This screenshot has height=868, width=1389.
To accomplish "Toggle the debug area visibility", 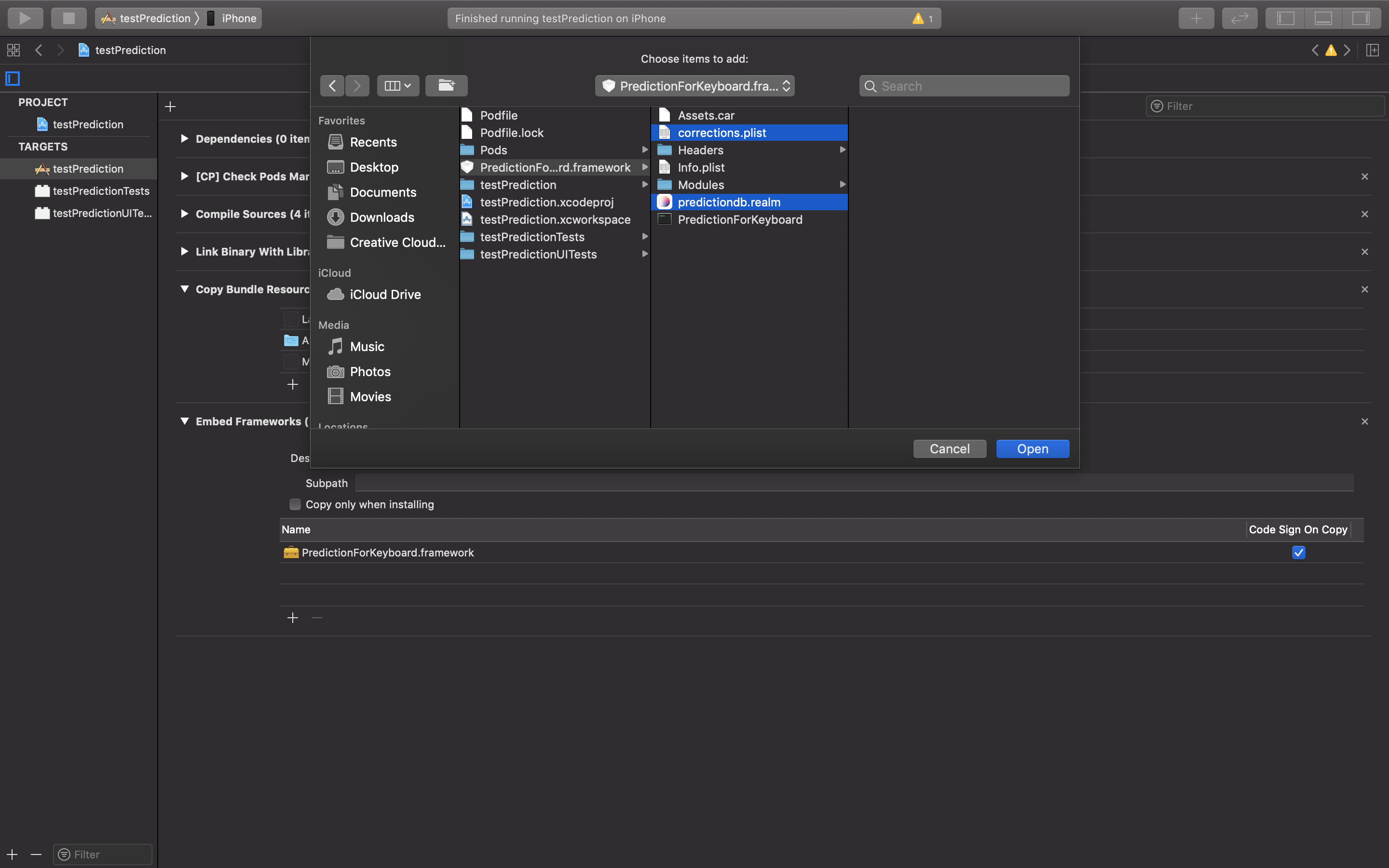I will (x=1323, y=18).
